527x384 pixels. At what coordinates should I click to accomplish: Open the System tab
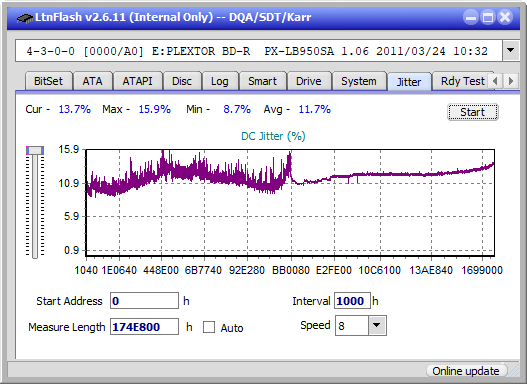click(359, 81)
